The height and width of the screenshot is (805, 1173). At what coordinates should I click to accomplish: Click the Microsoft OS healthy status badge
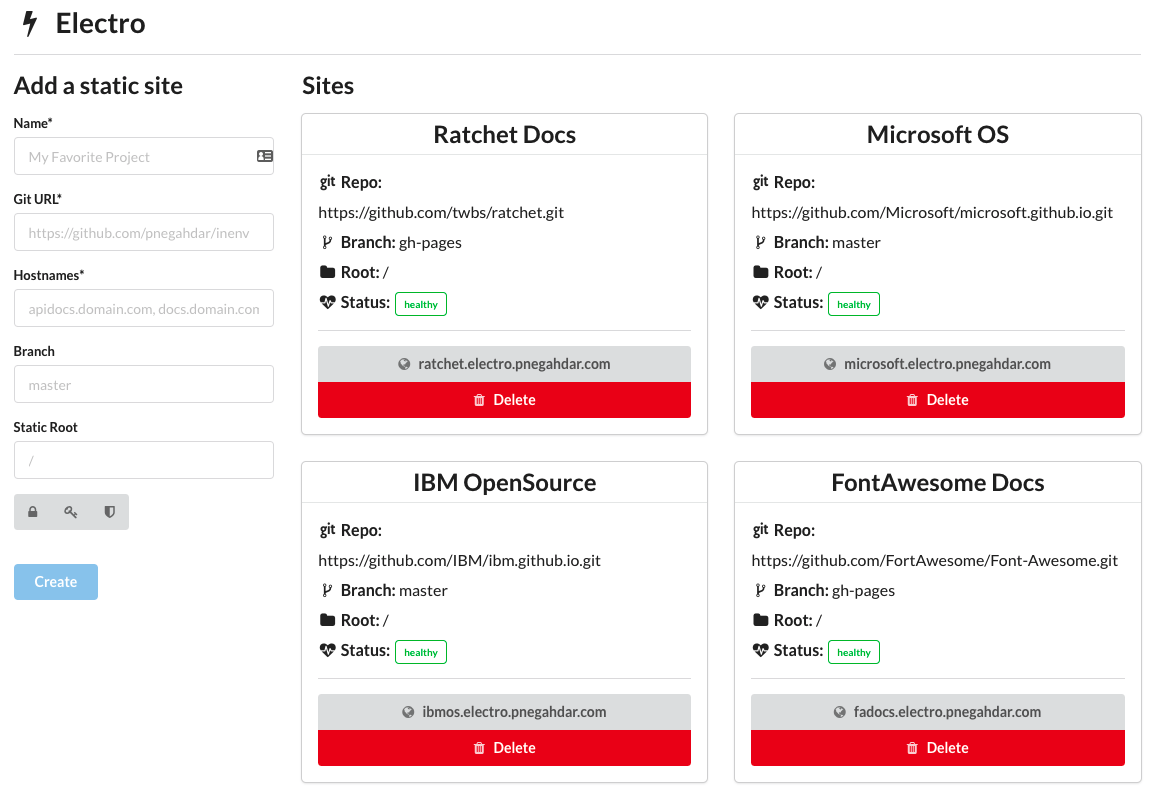click(x=854, y=304)
